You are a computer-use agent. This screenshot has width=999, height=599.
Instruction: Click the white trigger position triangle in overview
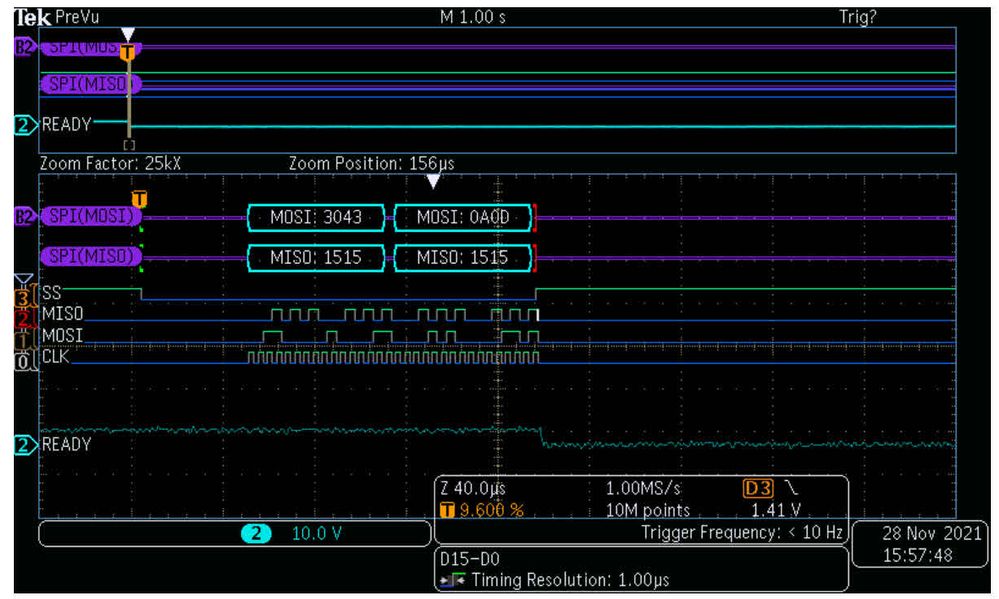(128, 34)
